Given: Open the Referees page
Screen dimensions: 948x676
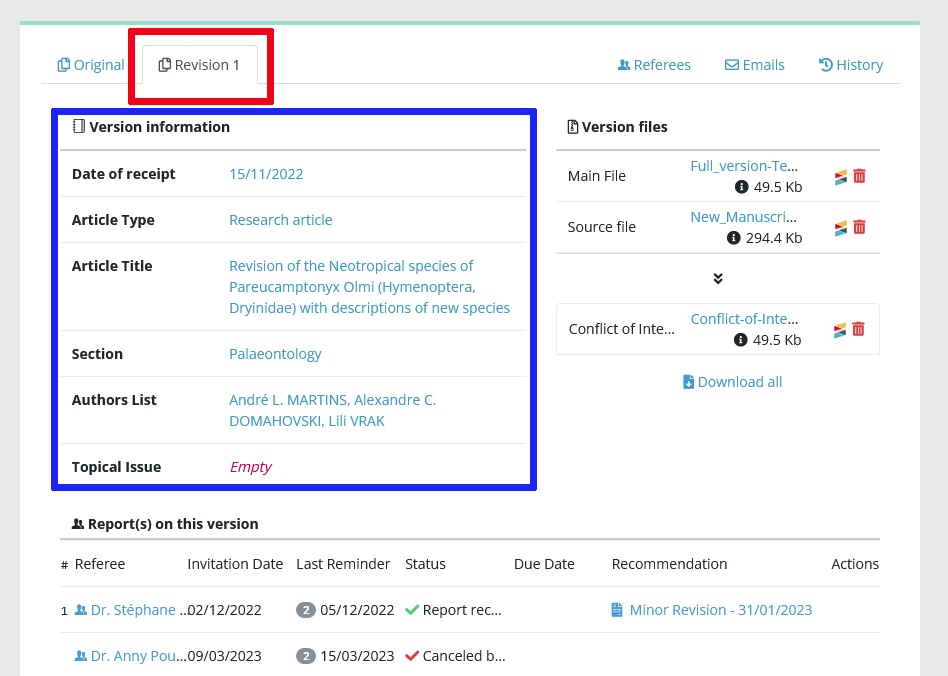Looking at the screenshot, I should 654,65.
